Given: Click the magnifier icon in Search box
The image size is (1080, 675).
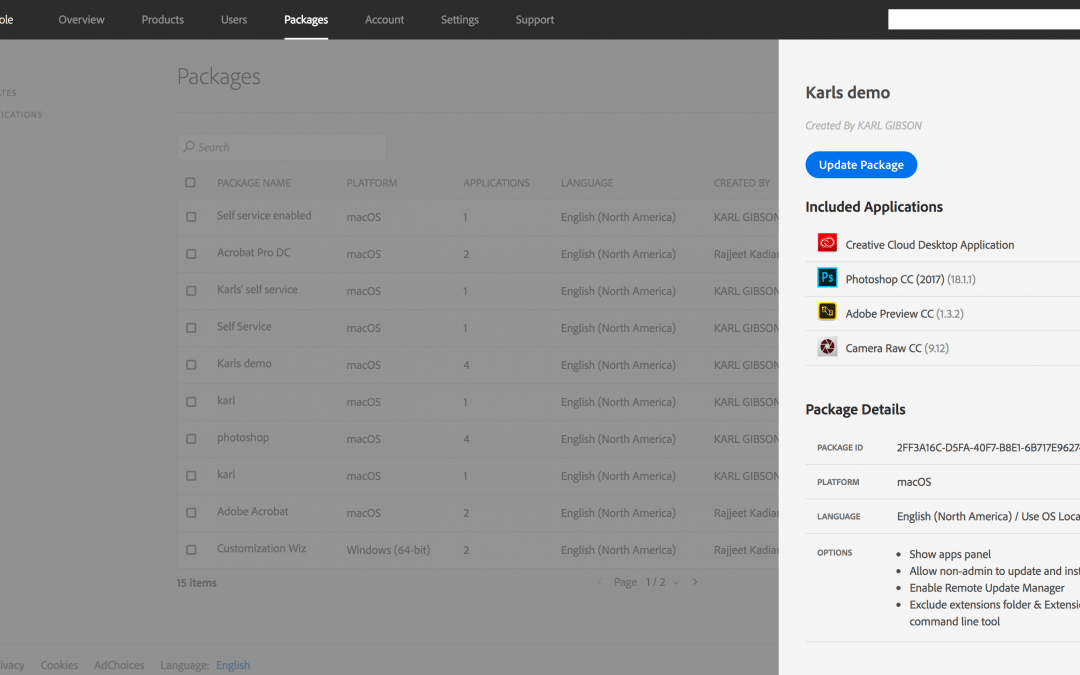Looking at the screenshot, I should [x=189, y=147].
